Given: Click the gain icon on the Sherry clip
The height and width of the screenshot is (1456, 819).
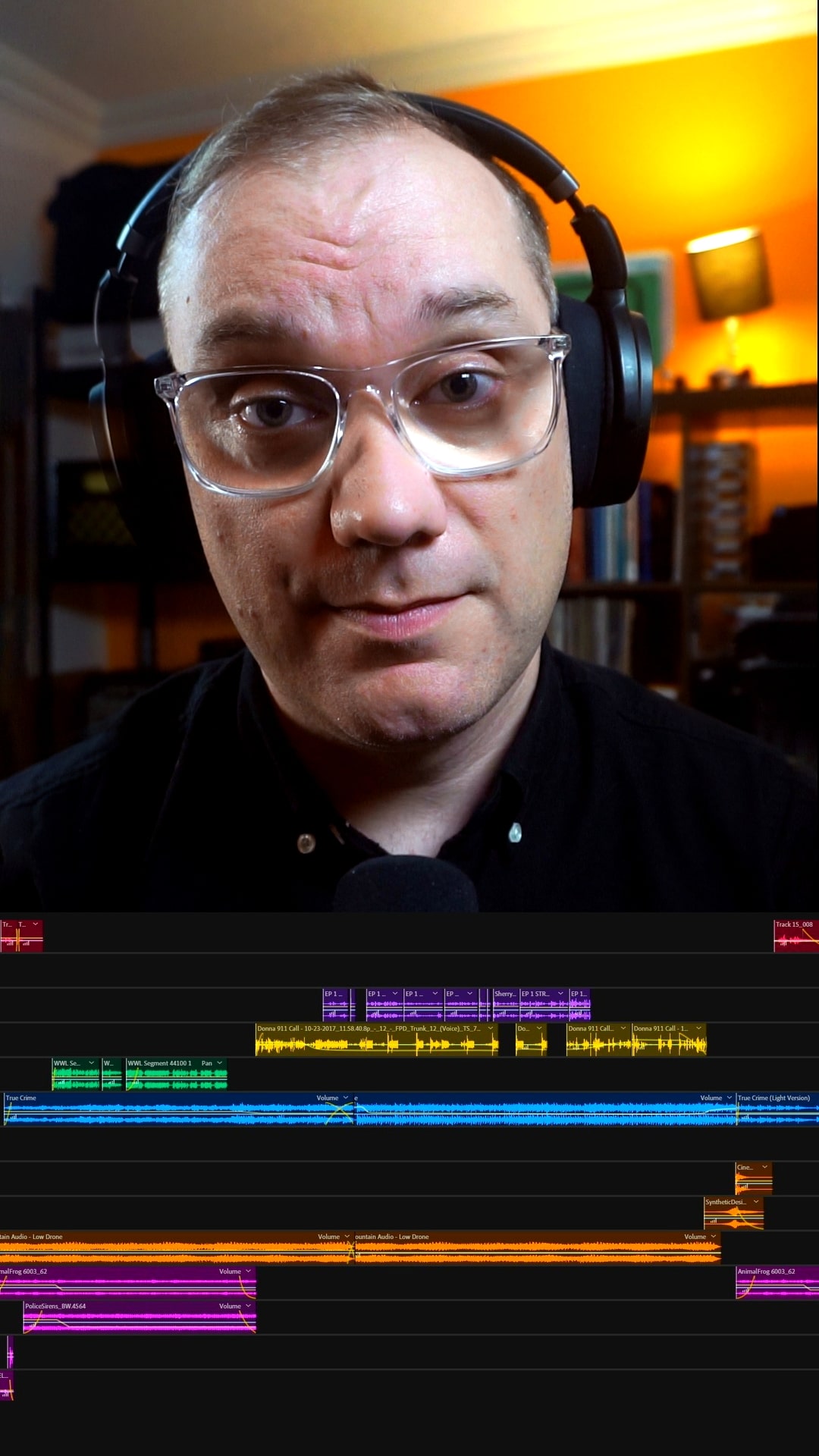Looking at the screenshot, I should [x=501, y=1013].
